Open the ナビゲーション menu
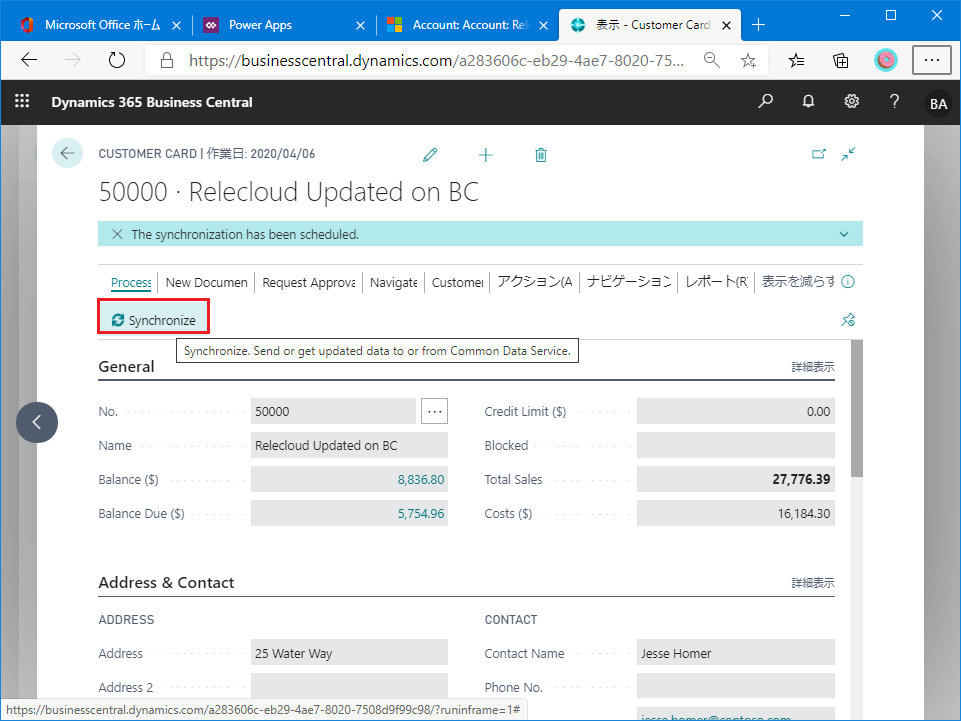This screenshot has height=721, width=961. tap(629, 281)
